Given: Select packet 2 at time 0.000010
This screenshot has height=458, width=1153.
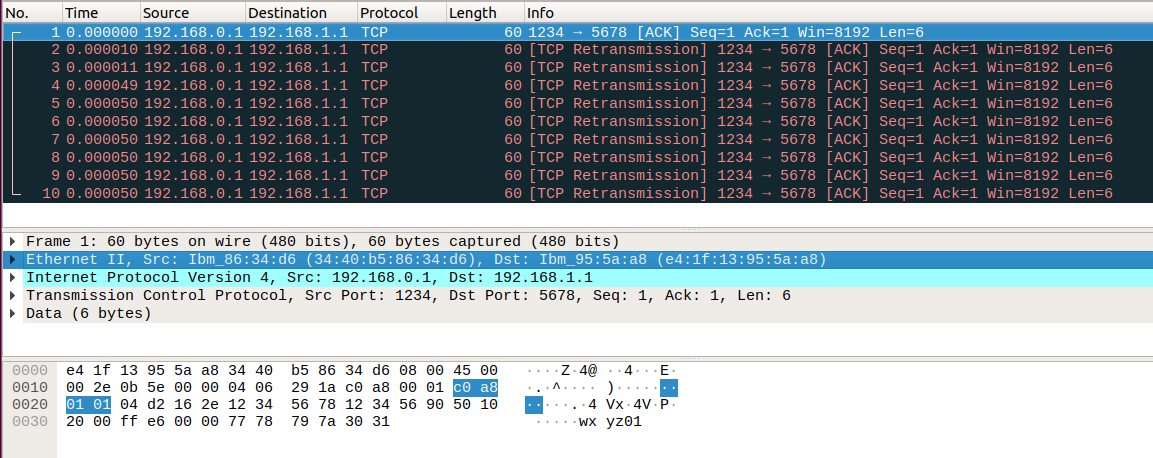Looking at the screenshot, I should (576, 50).
